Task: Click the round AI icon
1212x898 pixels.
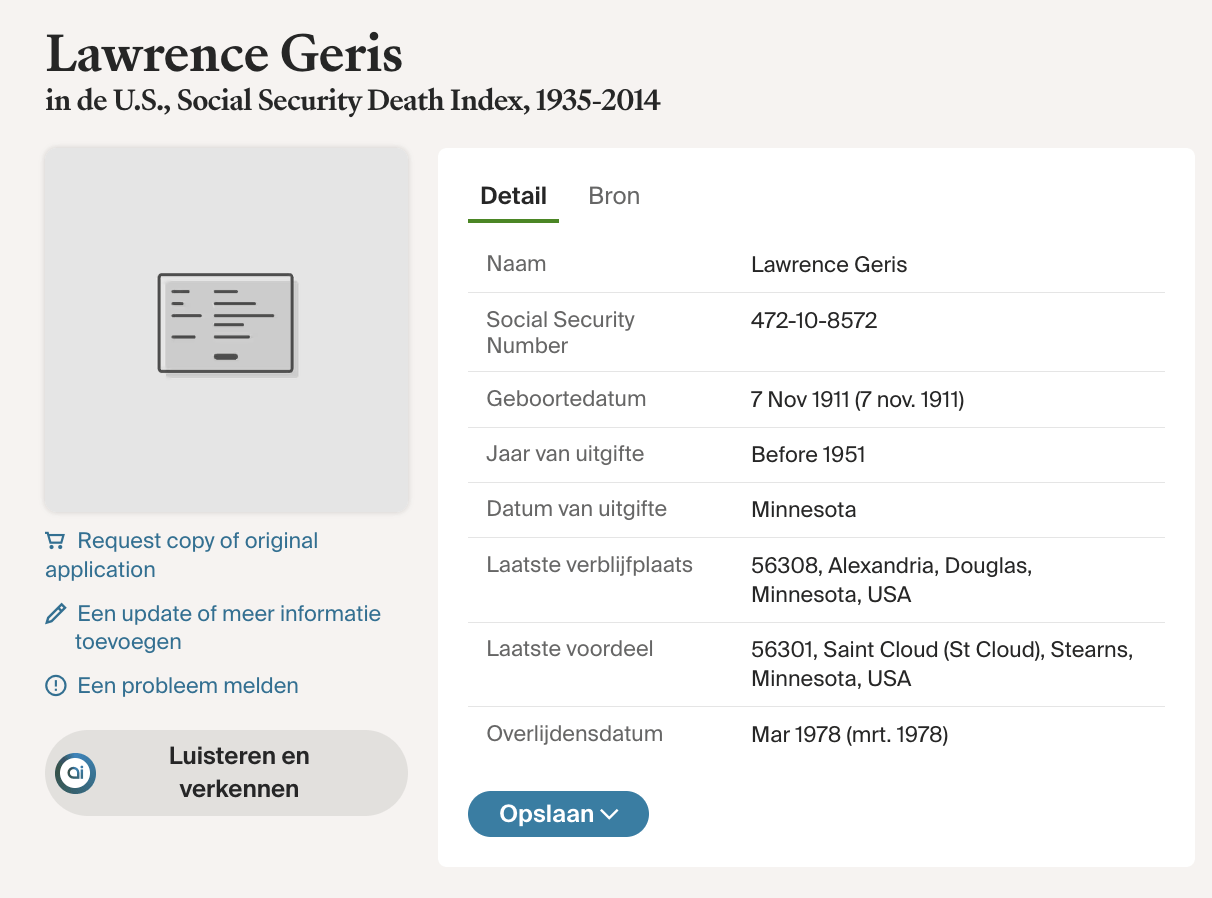Action: pos(76,772)
